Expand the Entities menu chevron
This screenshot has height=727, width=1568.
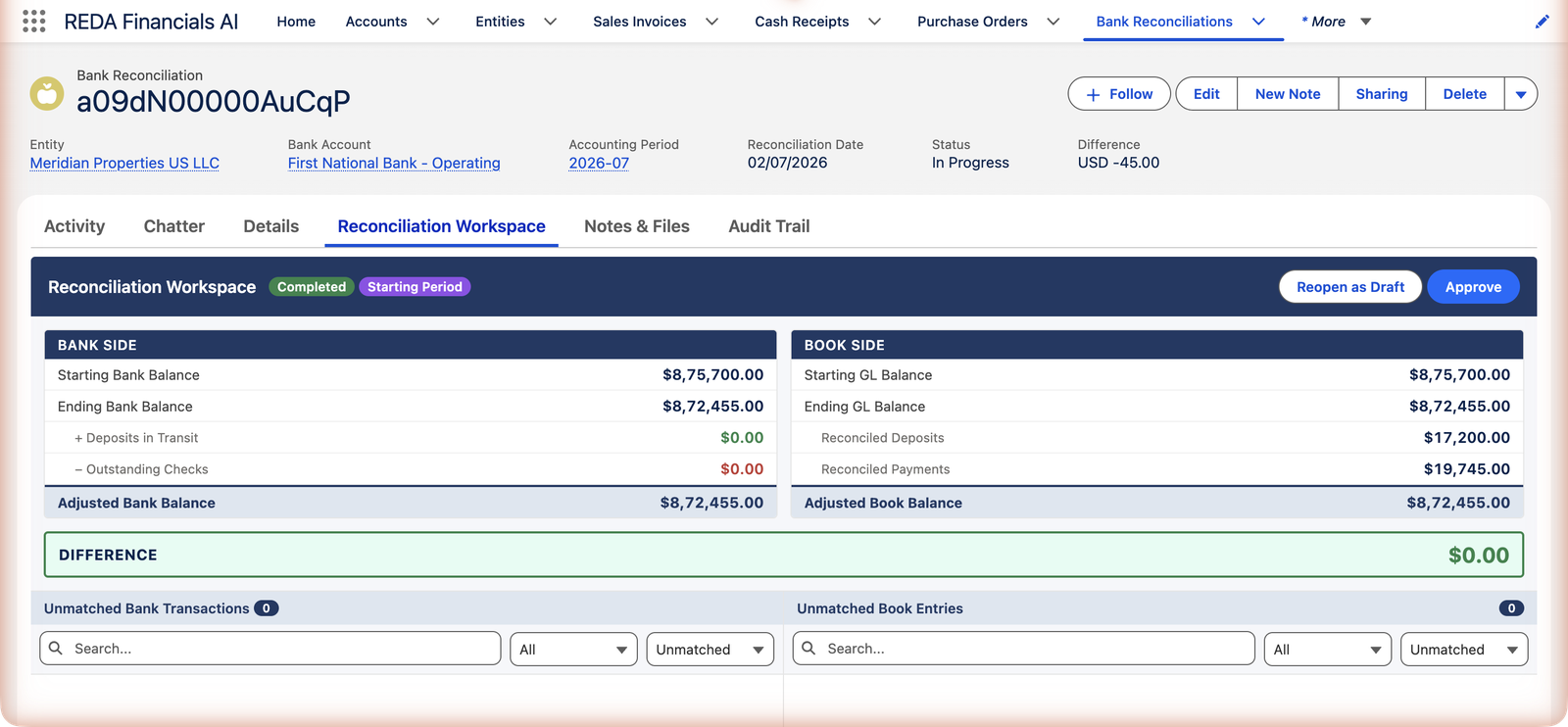[x=551, y=22]
